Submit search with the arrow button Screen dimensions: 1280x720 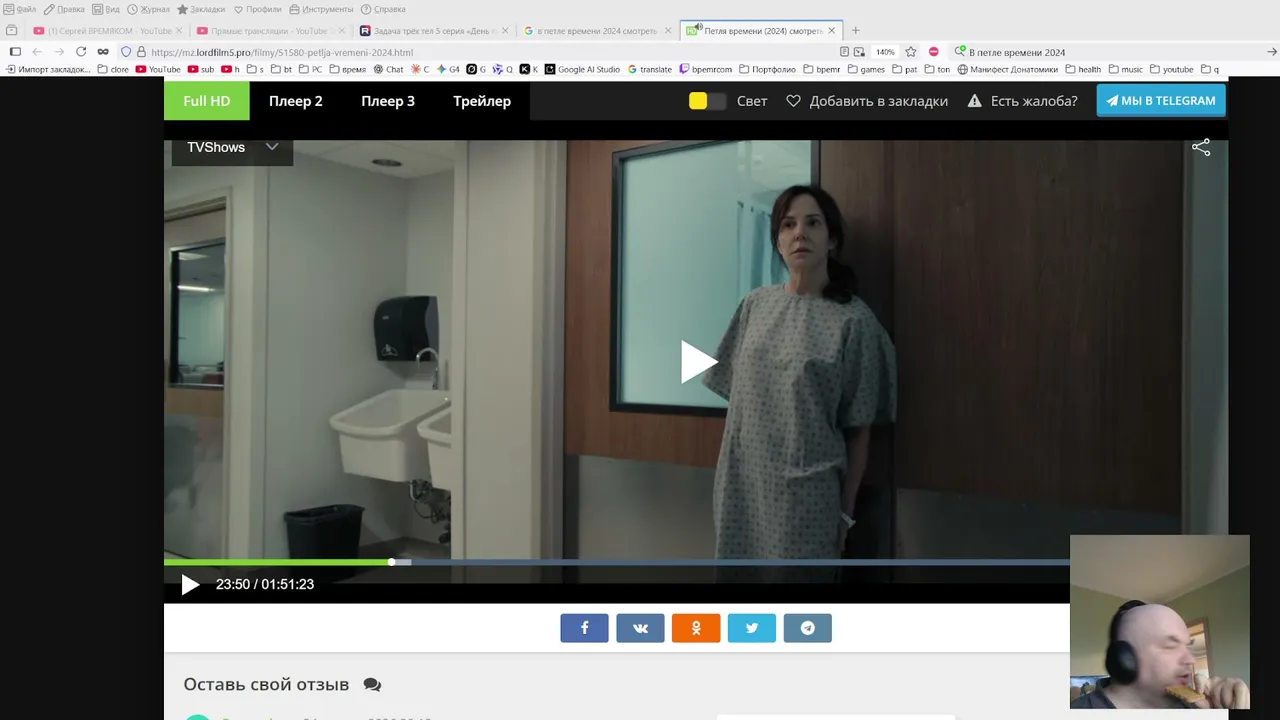pos(1272,52)
